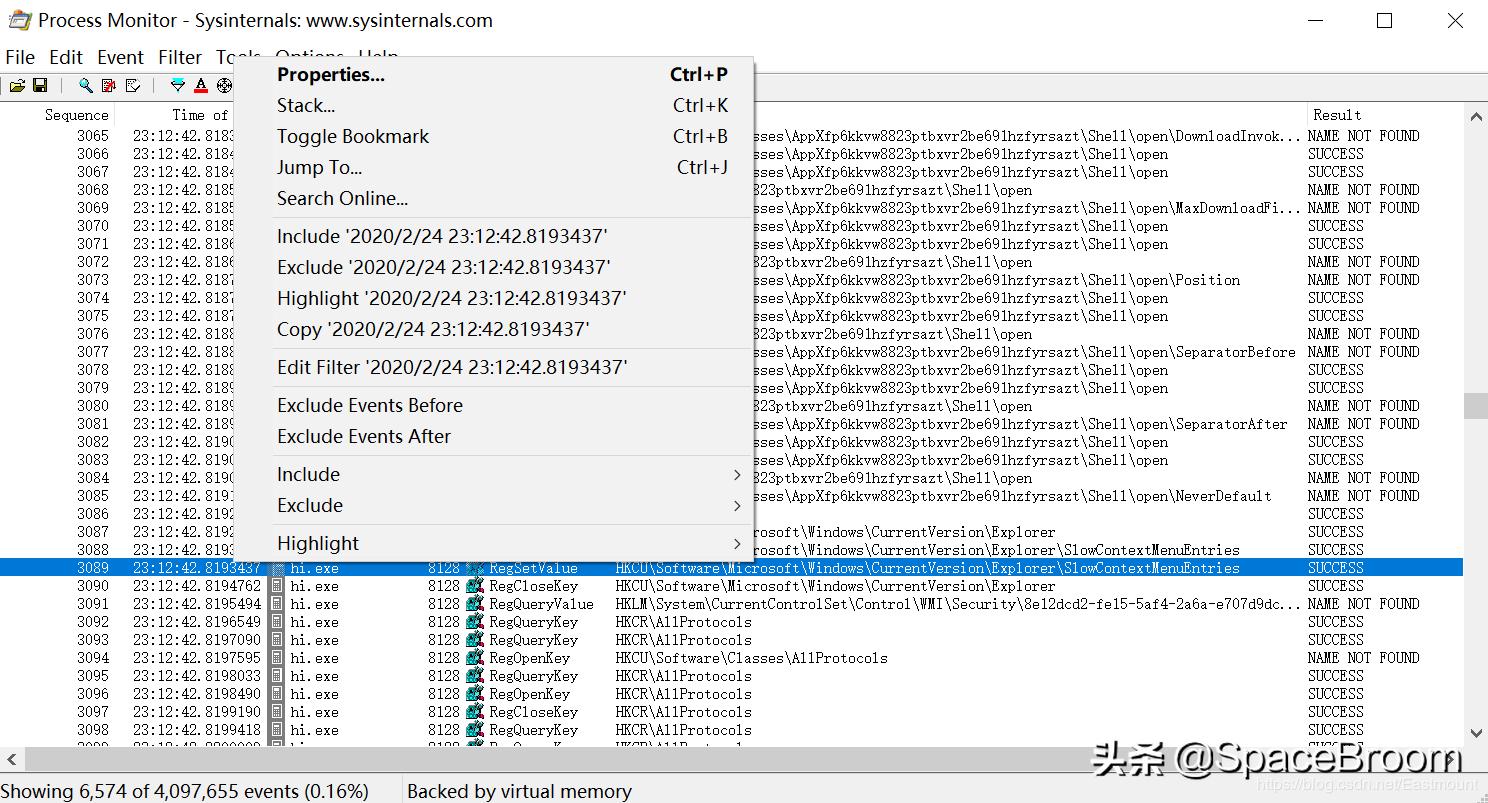The width and height of the screenshot is (1488, 803).
Task: Click the Open log file toolbar icon
Action: tap(18, 86)
